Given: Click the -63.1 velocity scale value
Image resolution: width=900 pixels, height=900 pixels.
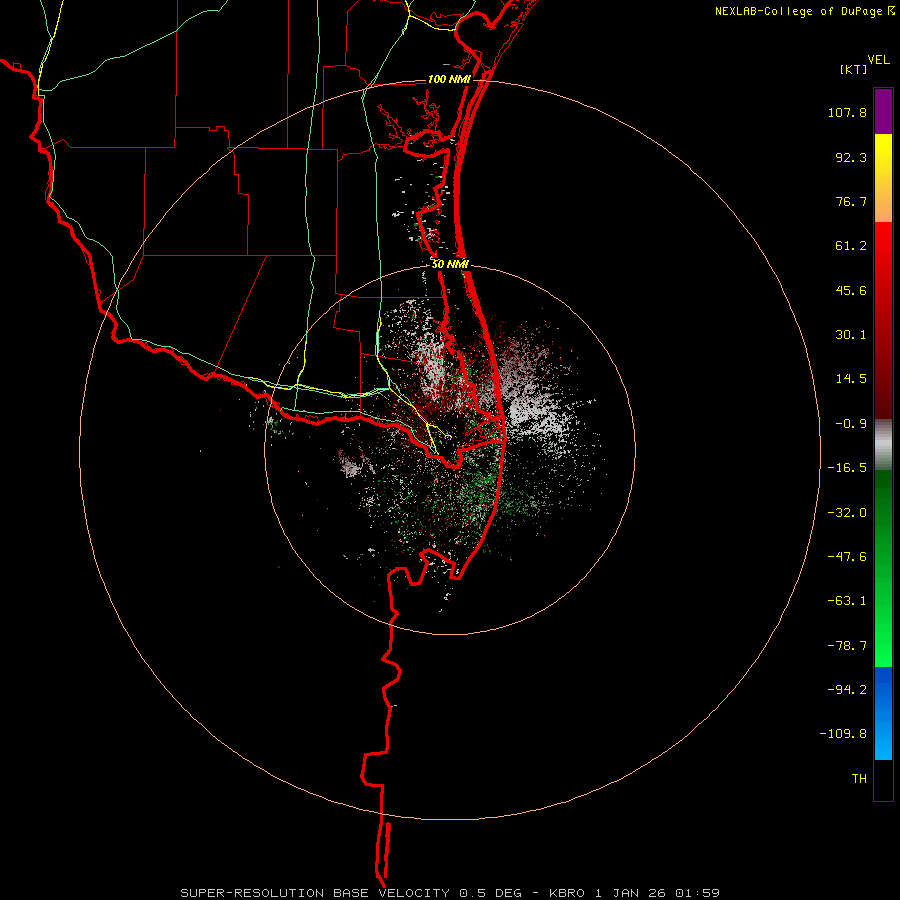Looking at the screenshot, I should pyautogui.click(x=847, y=601).
